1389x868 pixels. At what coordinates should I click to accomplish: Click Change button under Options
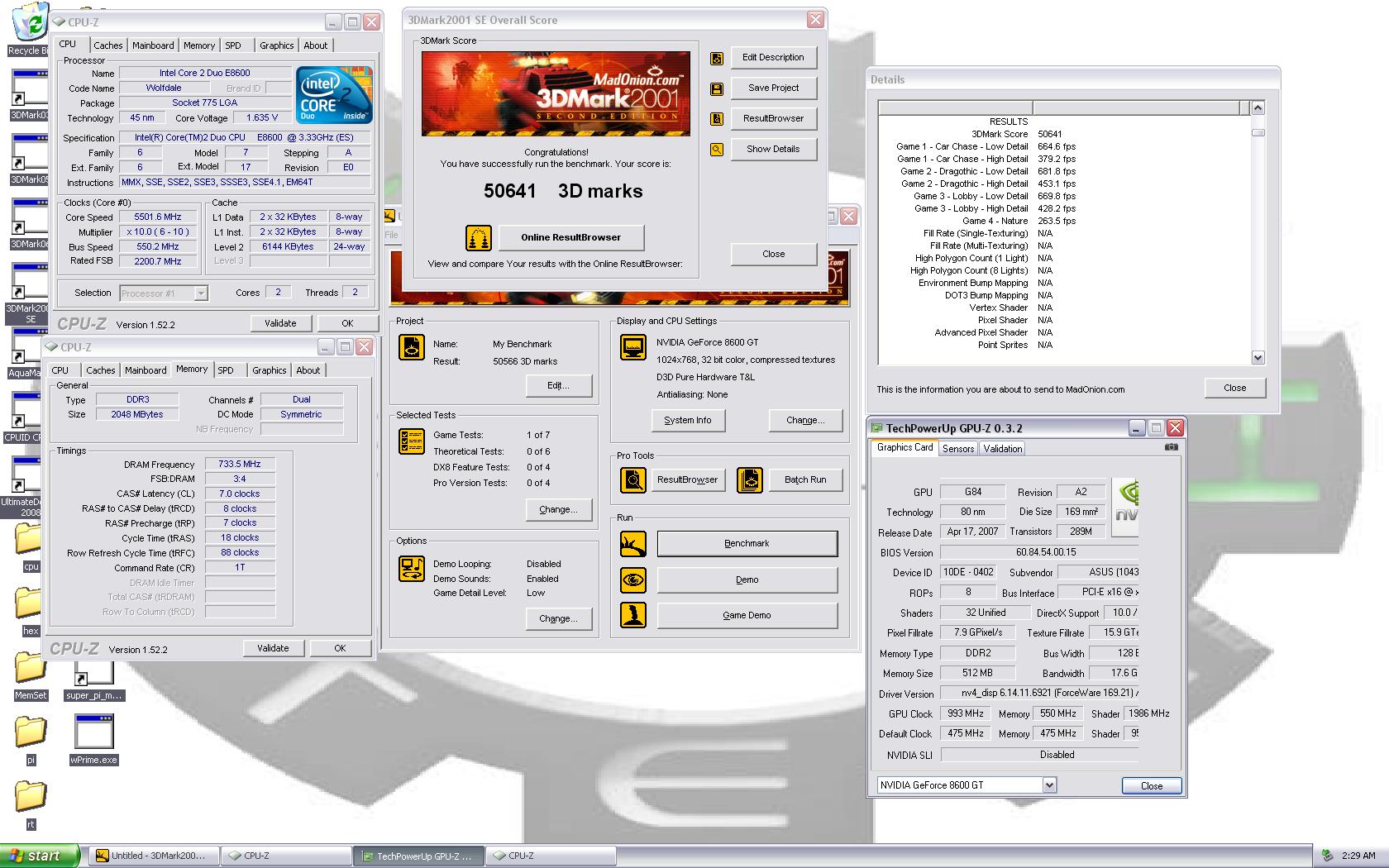(558, 619)
